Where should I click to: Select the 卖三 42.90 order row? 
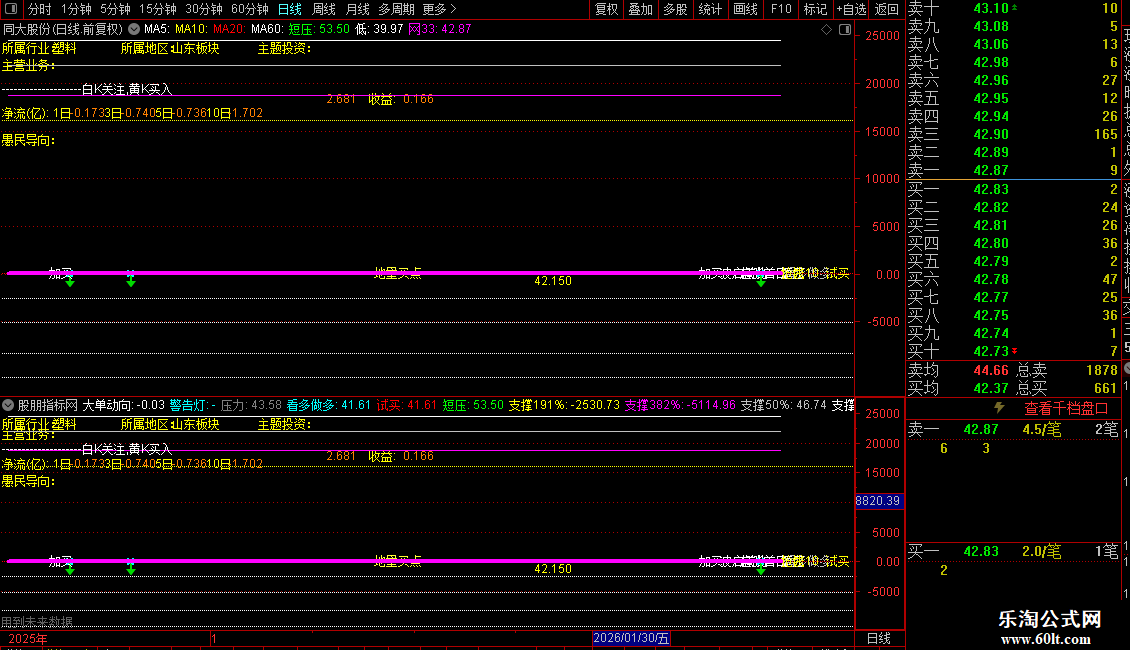[1013, 134]
